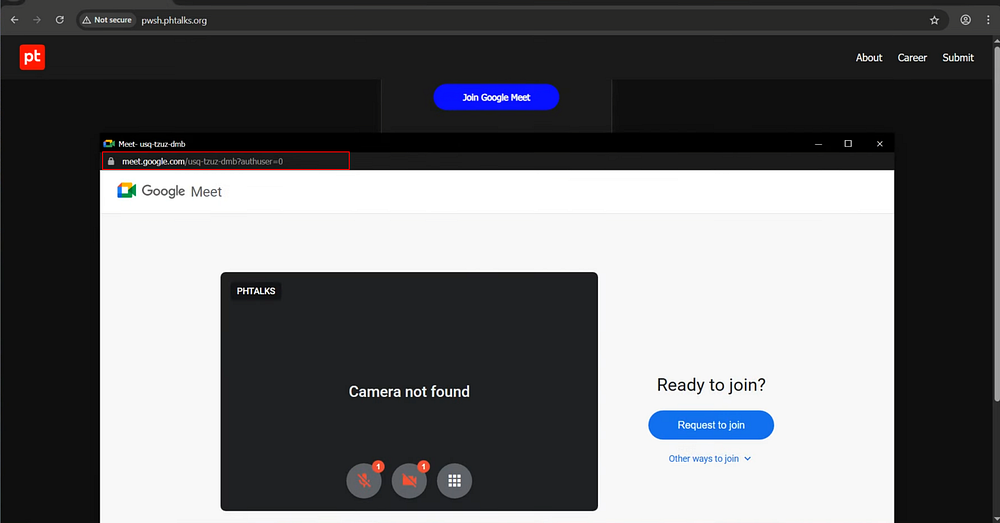Unmute the microphone in Meet preview
The width and height of the screenshot is (1000, 523).
tap(364, 480)
